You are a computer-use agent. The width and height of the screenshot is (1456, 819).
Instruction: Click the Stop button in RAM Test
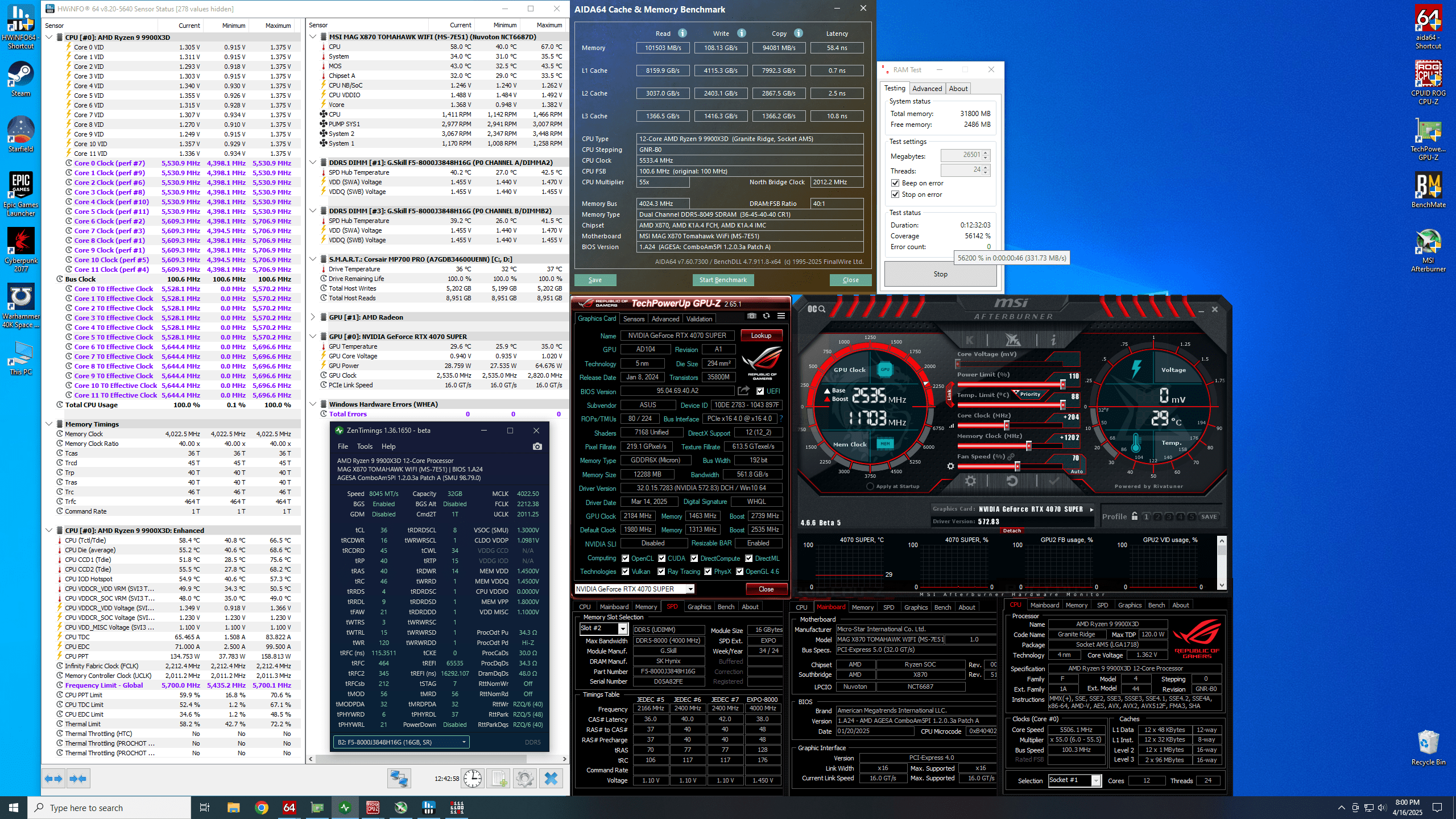coord(940,274)
